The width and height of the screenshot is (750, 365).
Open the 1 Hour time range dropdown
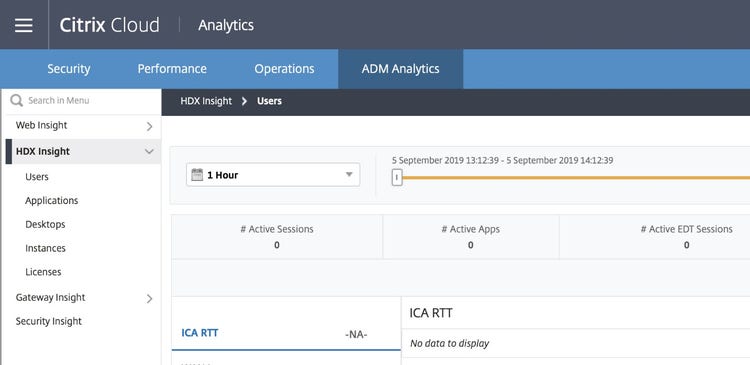click(273, 175)
